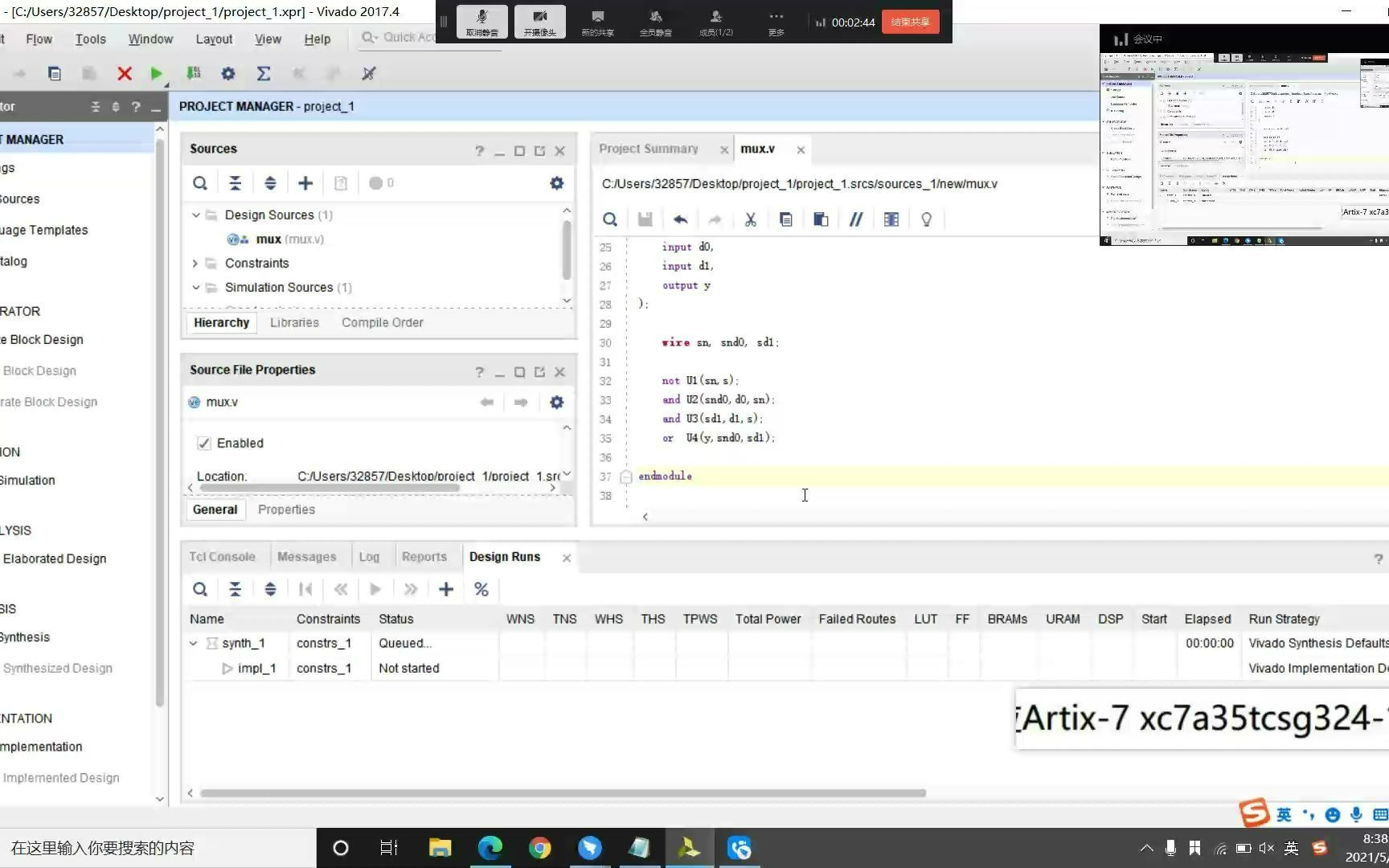Click the red end-sharing button in meeting bar
Screen dimensions: 1389x868
coord(910,22)
